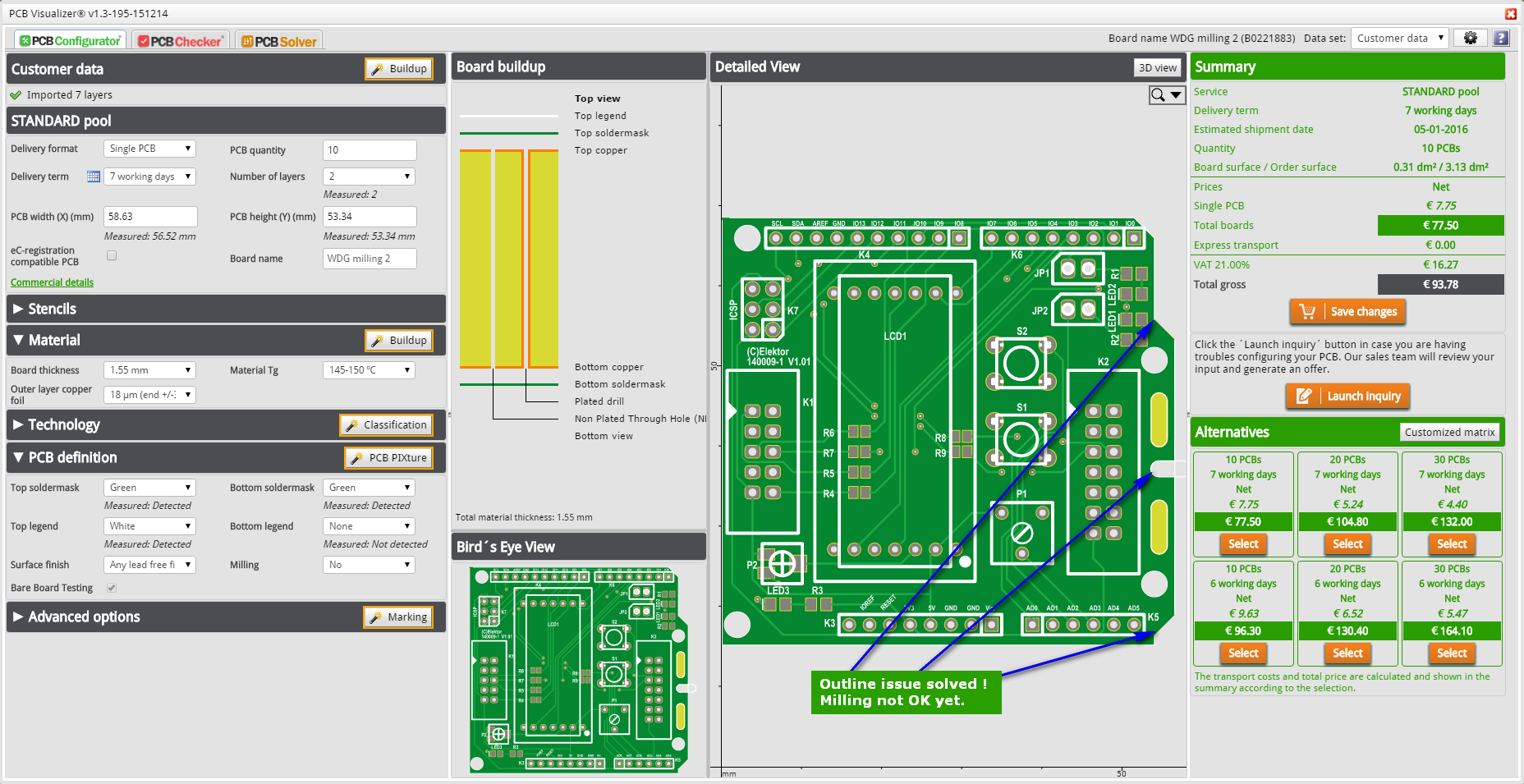
Task: Click the shopping cart icon on Save changes
Action: tap(1307, 312)
